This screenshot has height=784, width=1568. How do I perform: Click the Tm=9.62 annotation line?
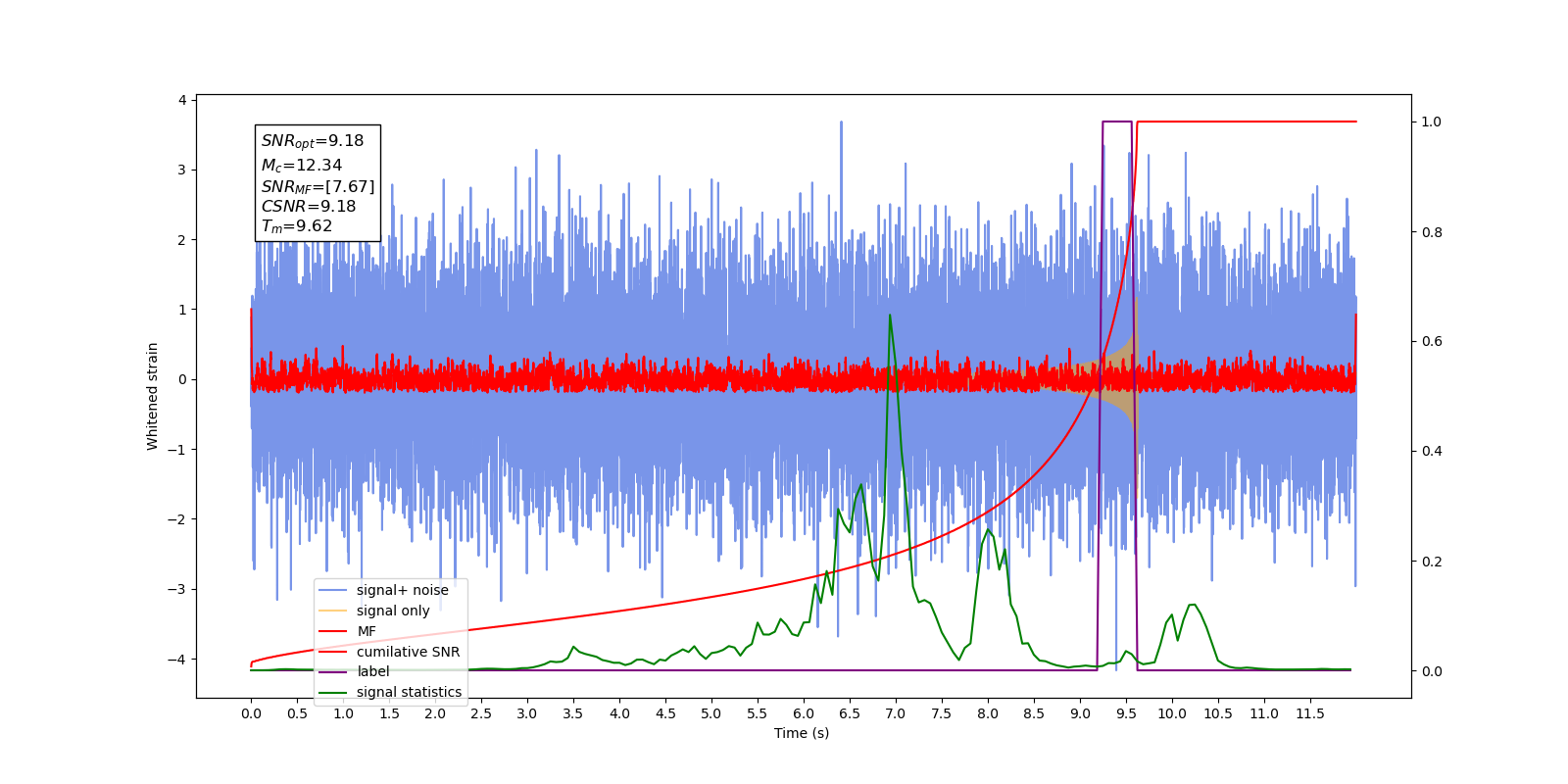[x=297, y=226]
